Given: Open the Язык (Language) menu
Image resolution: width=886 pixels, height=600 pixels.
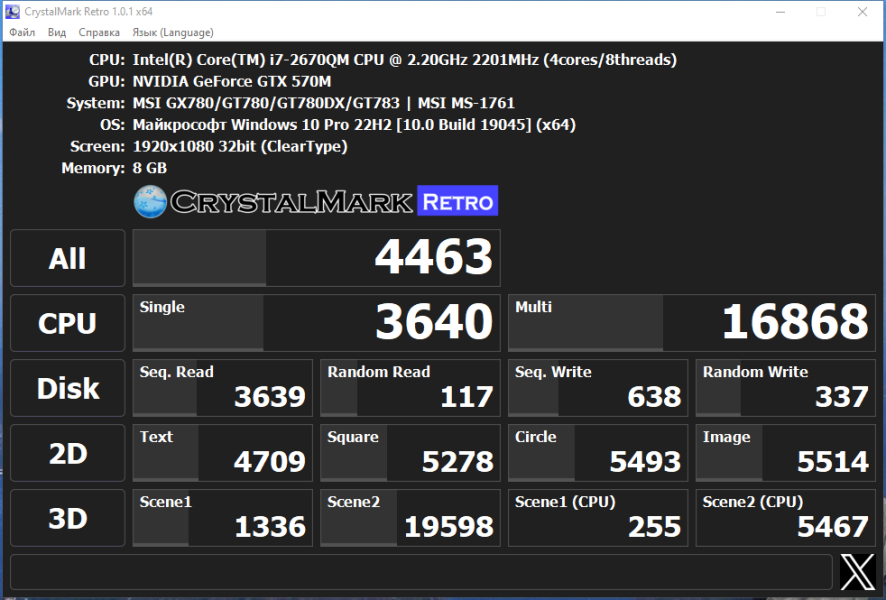Looking at the screenshot, I should [173, 32].
